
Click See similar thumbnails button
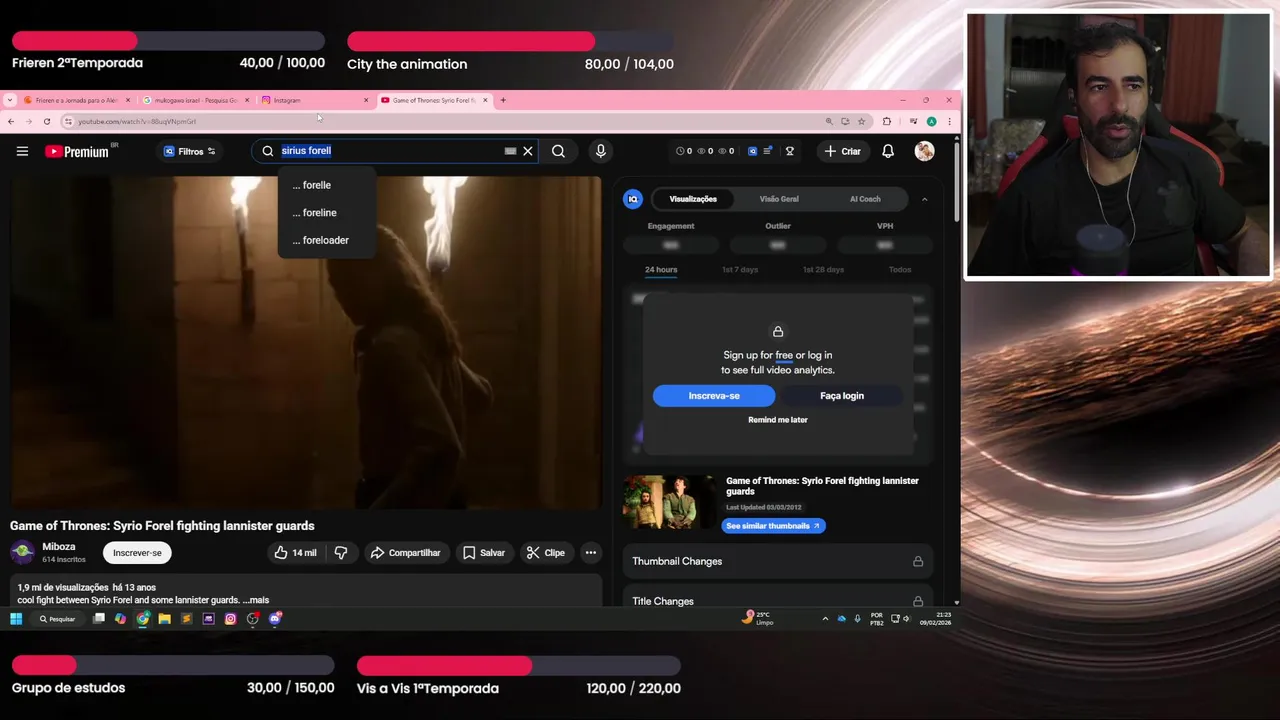coord(773,526)
